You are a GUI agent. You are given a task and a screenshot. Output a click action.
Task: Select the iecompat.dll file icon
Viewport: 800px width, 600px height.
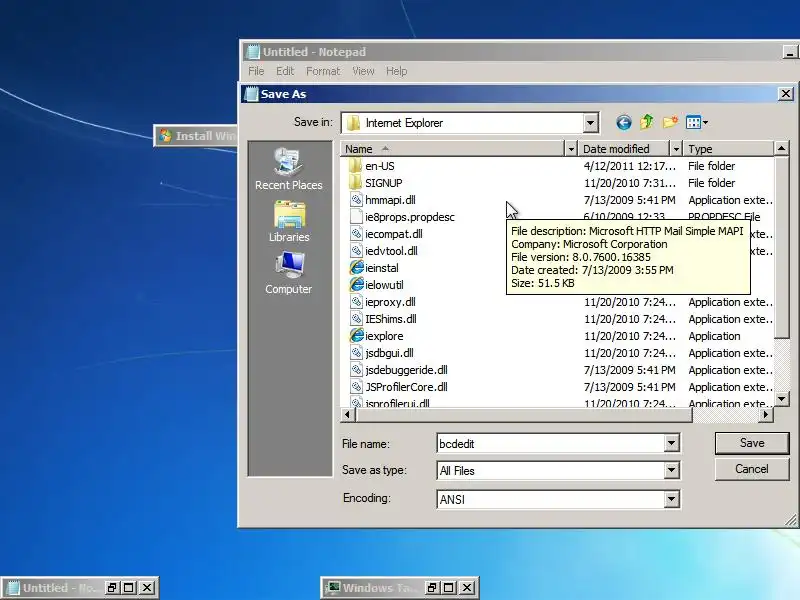coord(356,234)
